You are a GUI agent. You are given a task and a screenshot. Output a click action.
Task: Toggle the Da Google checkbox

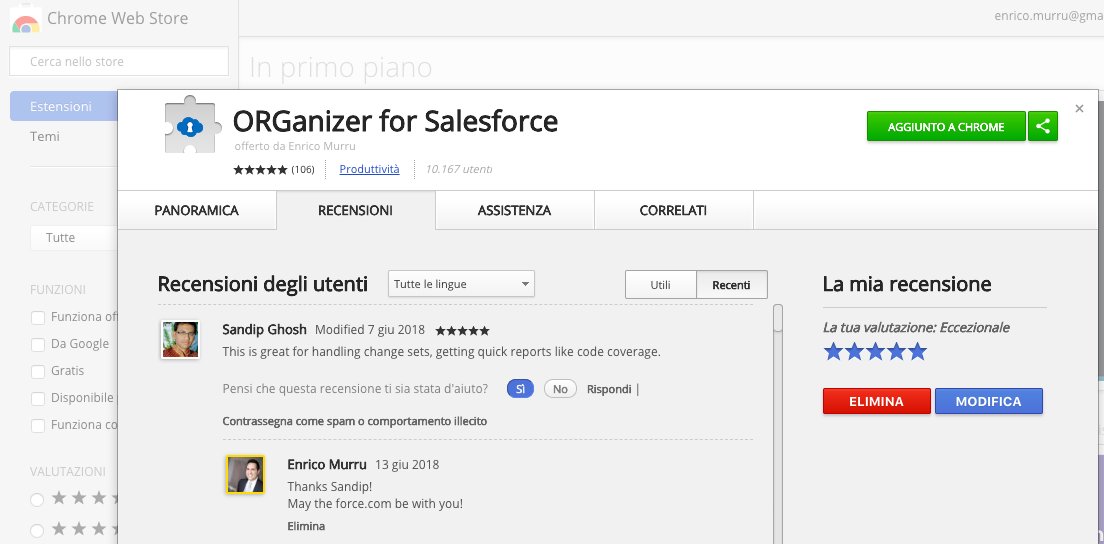pos(38,344)
